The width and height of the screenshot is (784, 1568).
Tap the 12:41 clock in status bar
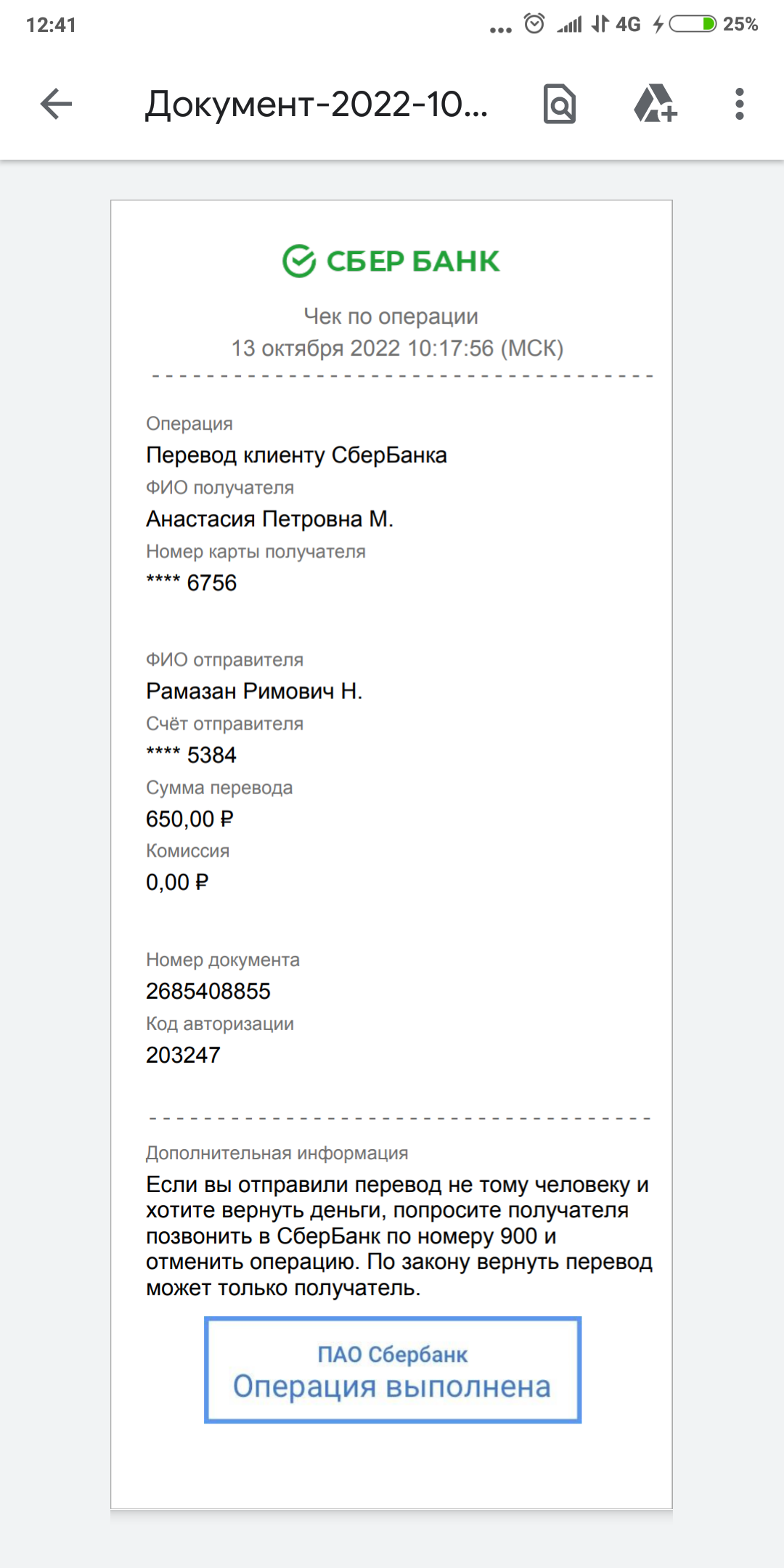(x=51, y=25)
